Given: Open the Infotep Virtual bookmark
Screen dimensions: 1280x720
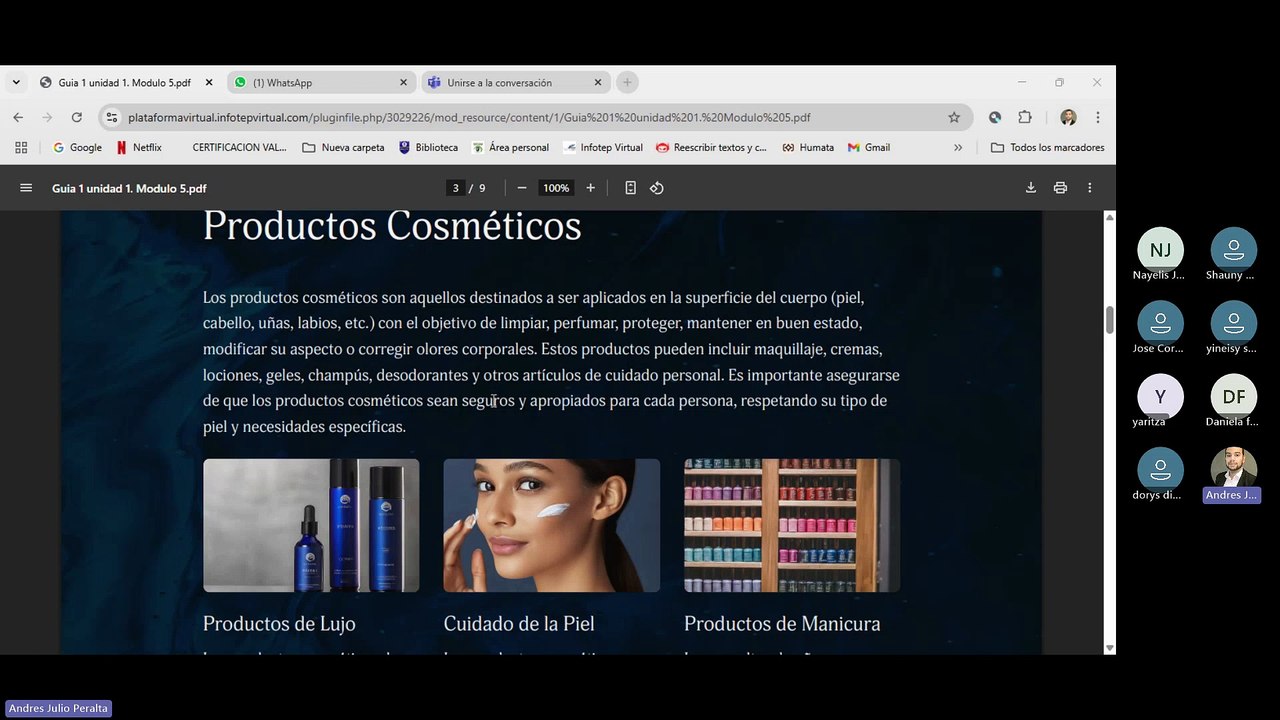Looking at the screenshot, I should coord(603,147).
